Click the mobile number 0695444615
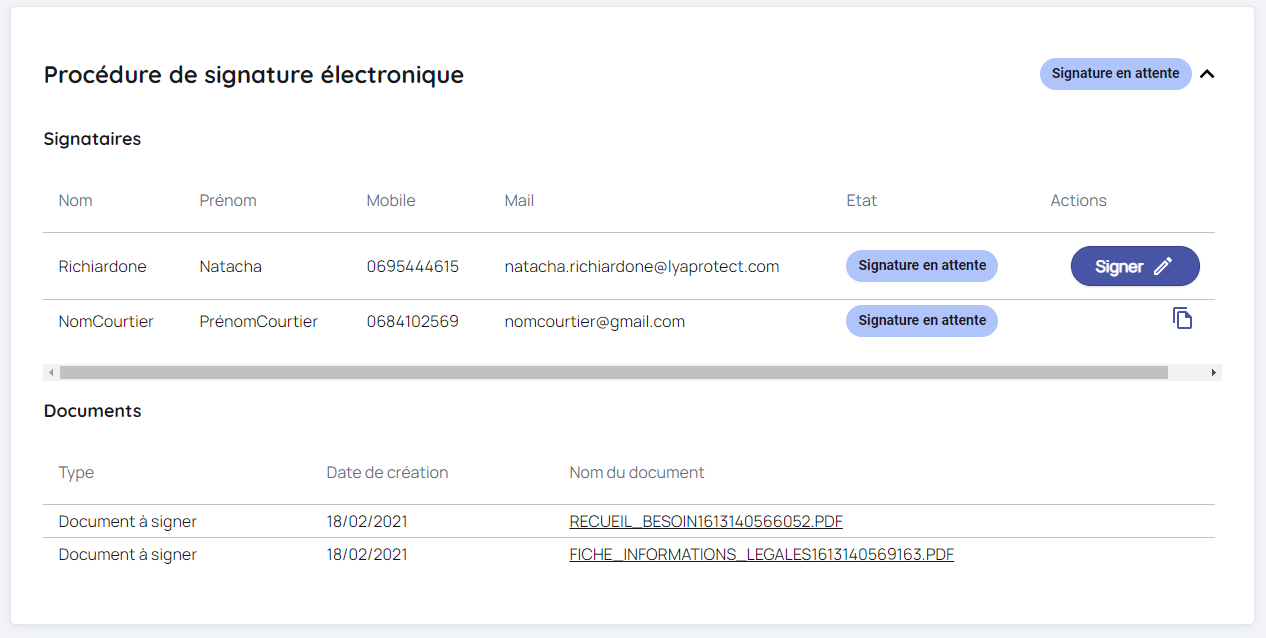This screenshot has width=1266, height=638. (x=412, y=266)
